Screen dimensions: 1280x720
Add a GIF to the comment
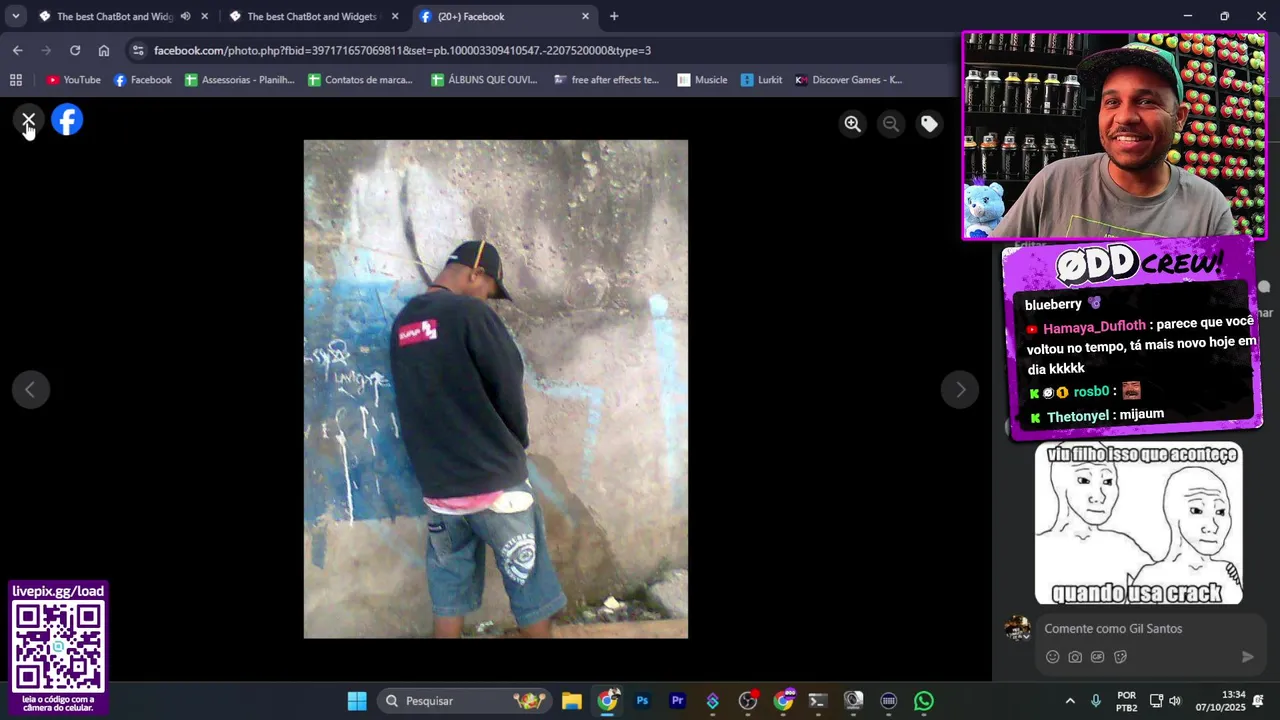click(1098, 657)
